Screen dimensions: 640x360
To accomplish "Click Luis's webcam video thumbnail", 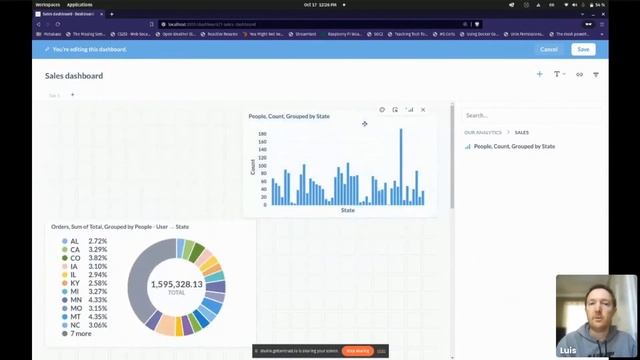I will pyautogui.click(x=596, y=316).
